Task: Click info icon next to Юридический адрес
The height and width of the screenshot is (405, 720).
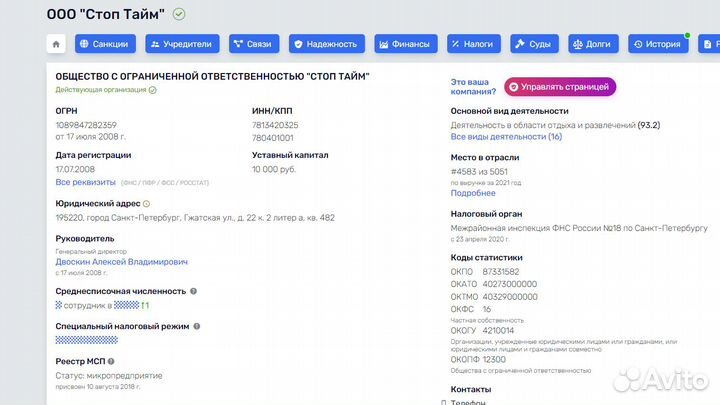Action: pyautogui.click(x=146, y=204)
